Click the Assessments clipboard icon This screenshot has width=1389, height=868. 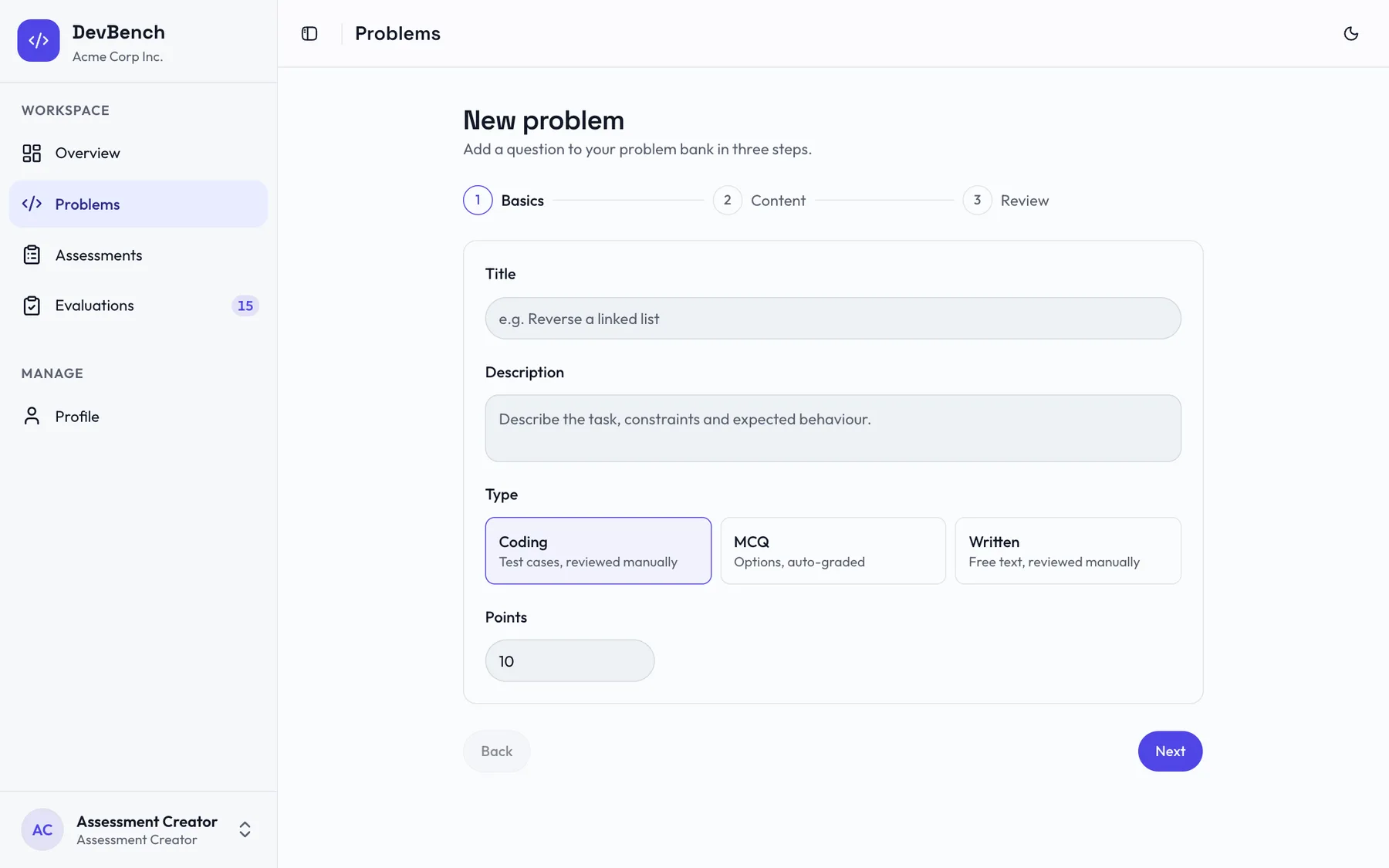click(32, 255)
